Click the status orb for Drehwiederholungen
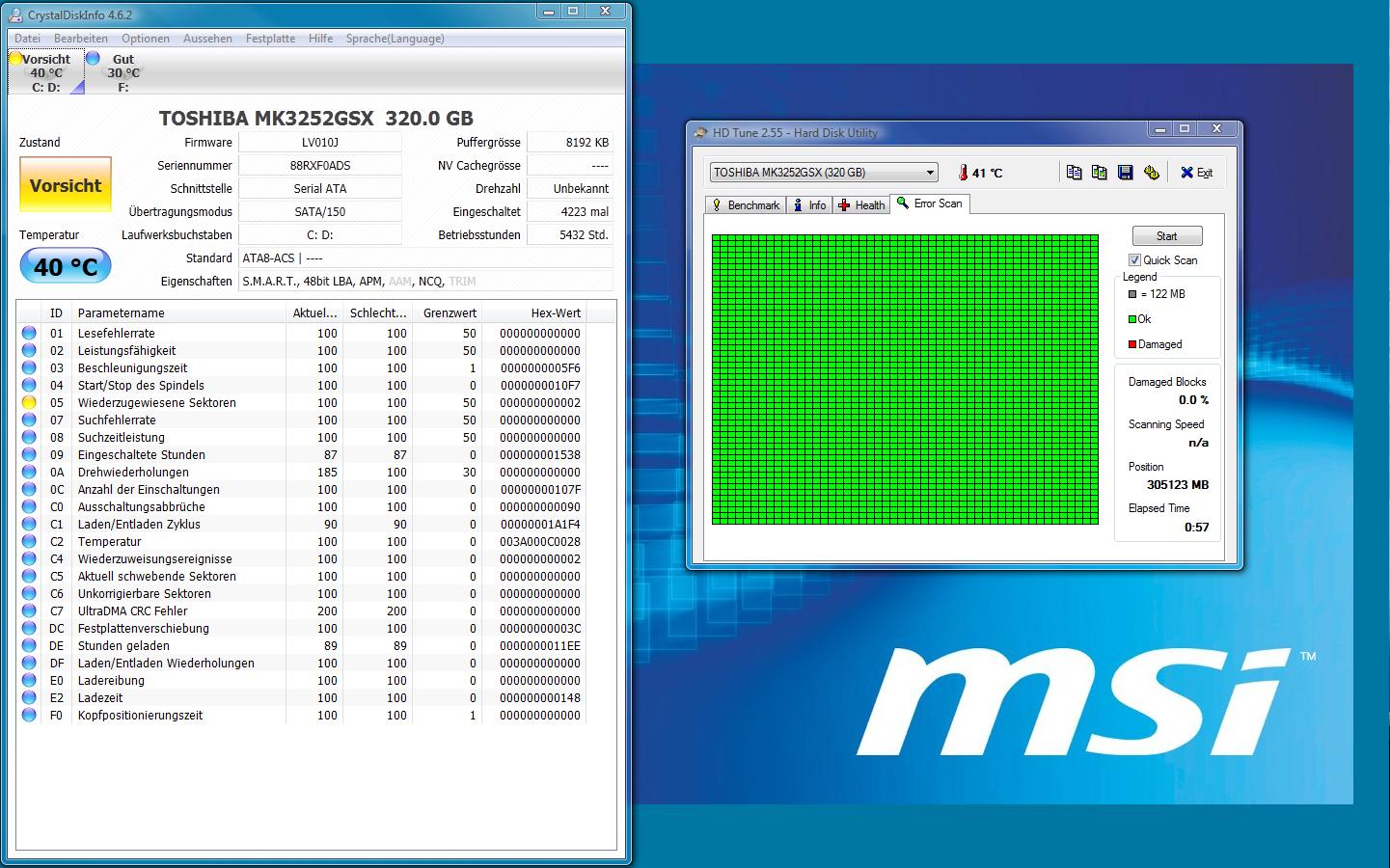The height and width of the screenshot is (868, 1390). [x=29, y=472]
